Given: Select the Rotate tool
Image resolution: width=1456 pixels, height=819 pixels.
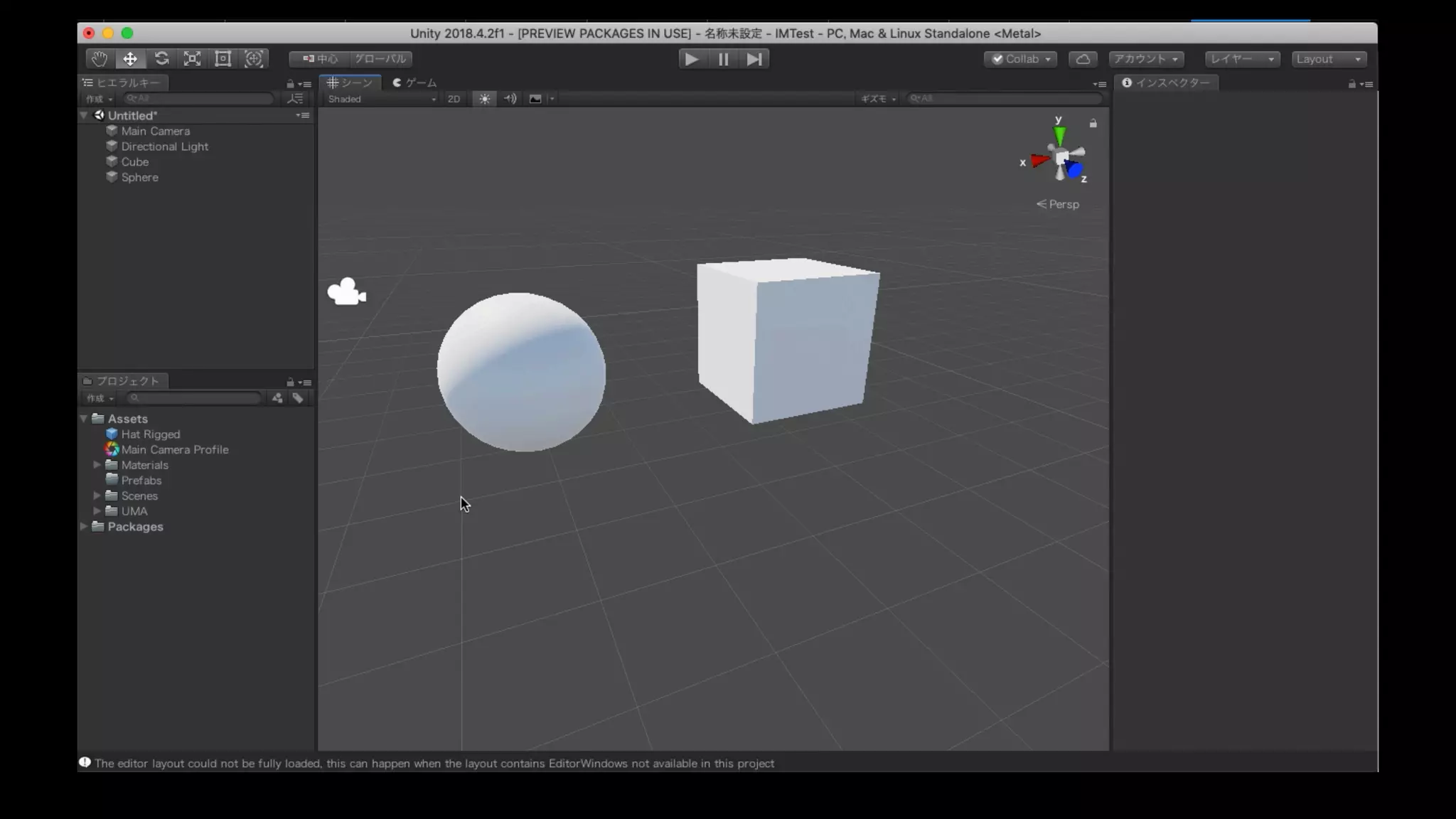Looking at the screenshot, I should point(161,59).
